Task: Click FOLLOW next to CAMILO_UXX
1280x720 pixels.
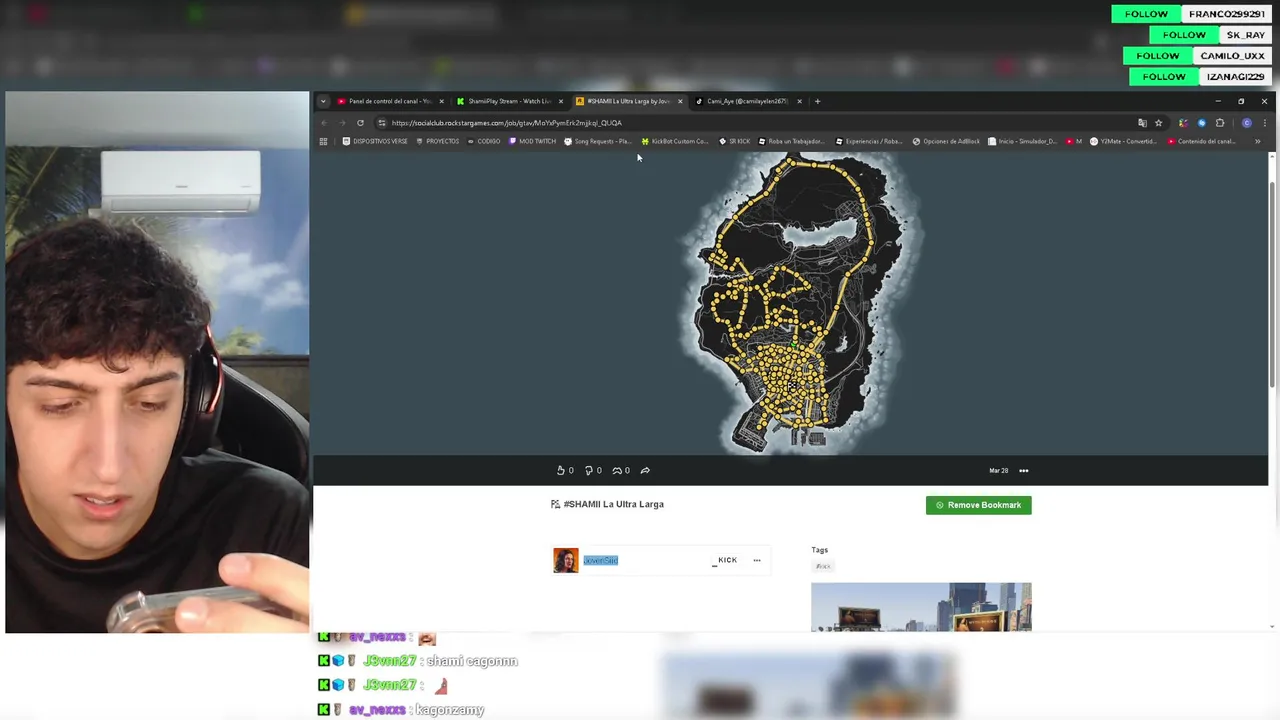Action: (1157, 56)
